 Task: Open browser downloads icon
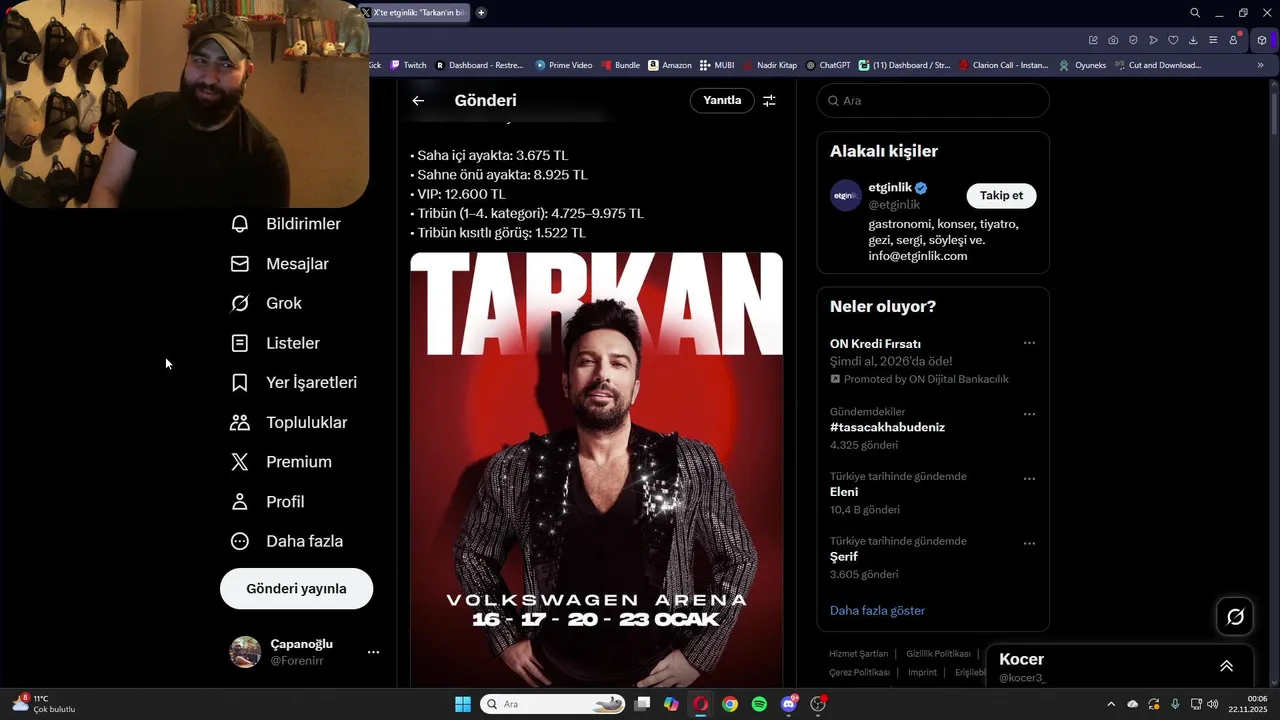point(1193,40)
